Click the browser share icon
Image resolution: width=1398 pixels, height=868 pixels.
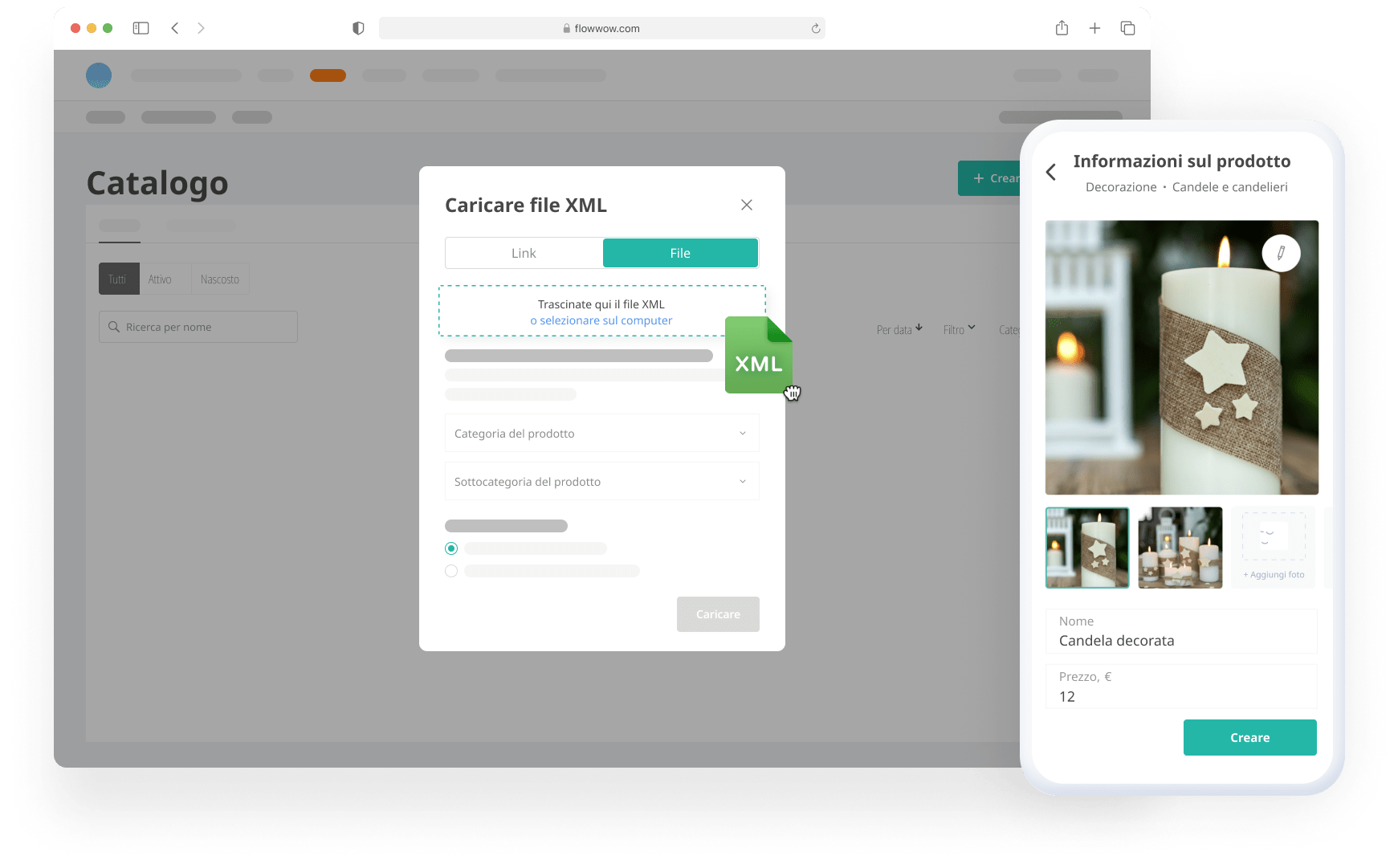click(x=1062, y=28)
